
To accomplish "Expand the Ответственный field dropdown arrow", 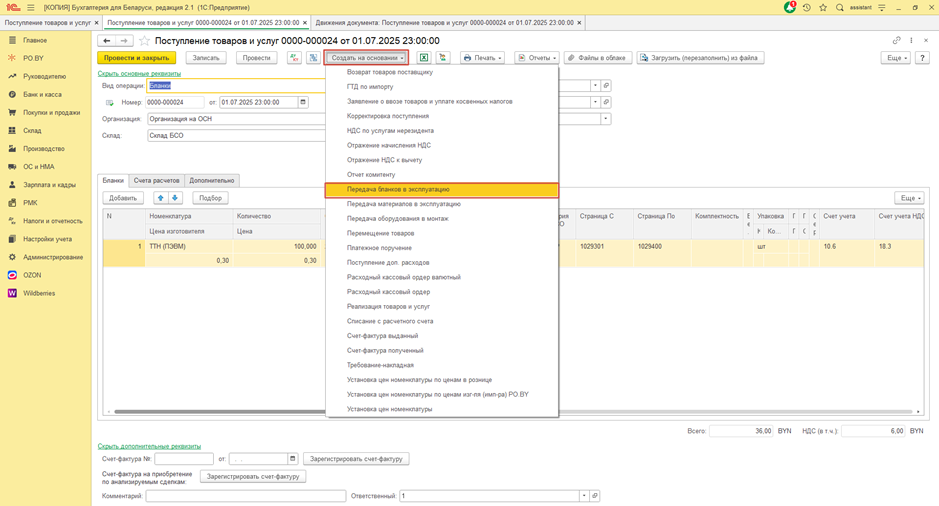I will [584, 496].
